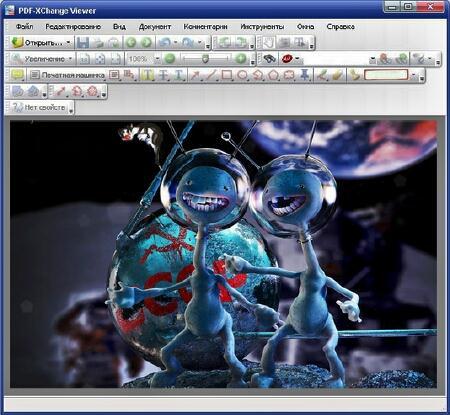Select the area measuring tool
Screen dimensions: 450x415
coord(92,91)
